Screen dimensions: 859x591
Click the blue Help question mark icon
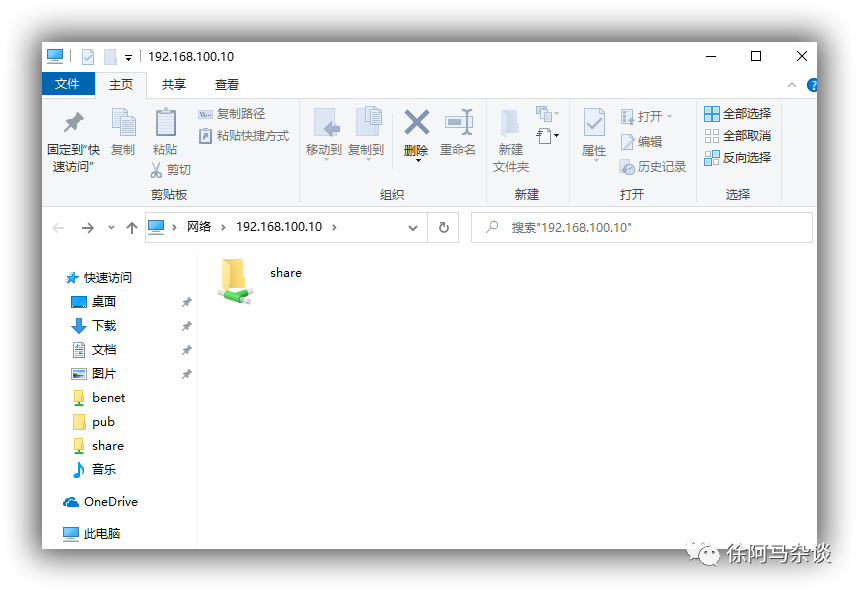point(812,85)
